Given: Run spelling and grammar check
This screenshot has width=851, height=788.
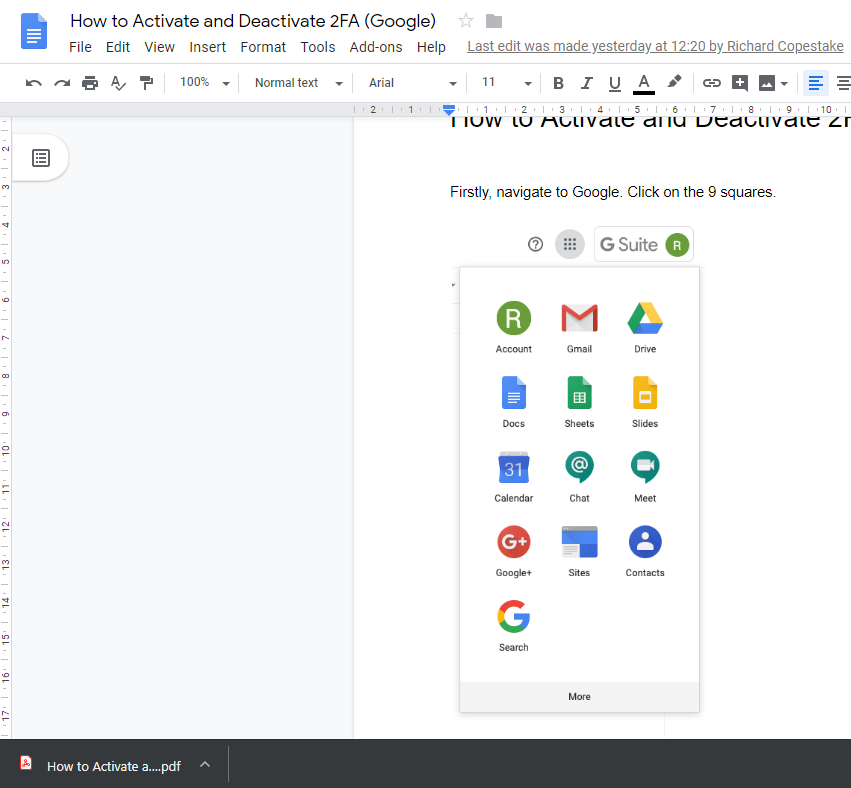Looking at the screenshot, I should point(118,83).
